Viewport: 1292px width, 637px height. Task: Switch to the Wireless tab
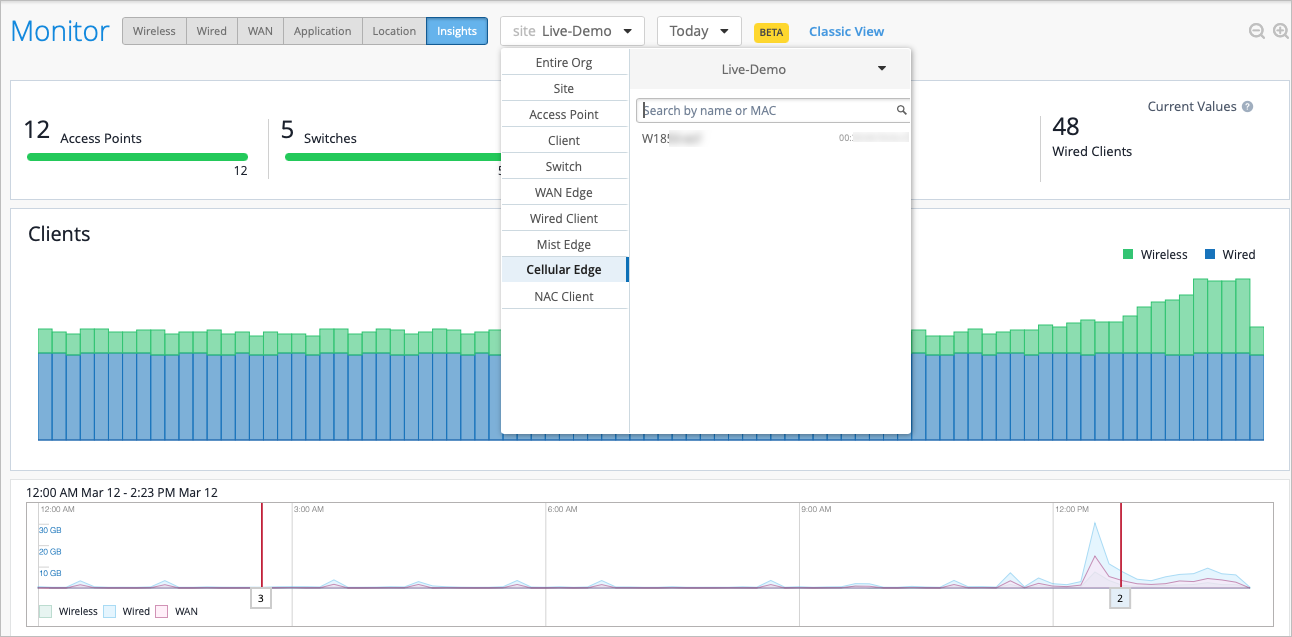pos(154,31)
